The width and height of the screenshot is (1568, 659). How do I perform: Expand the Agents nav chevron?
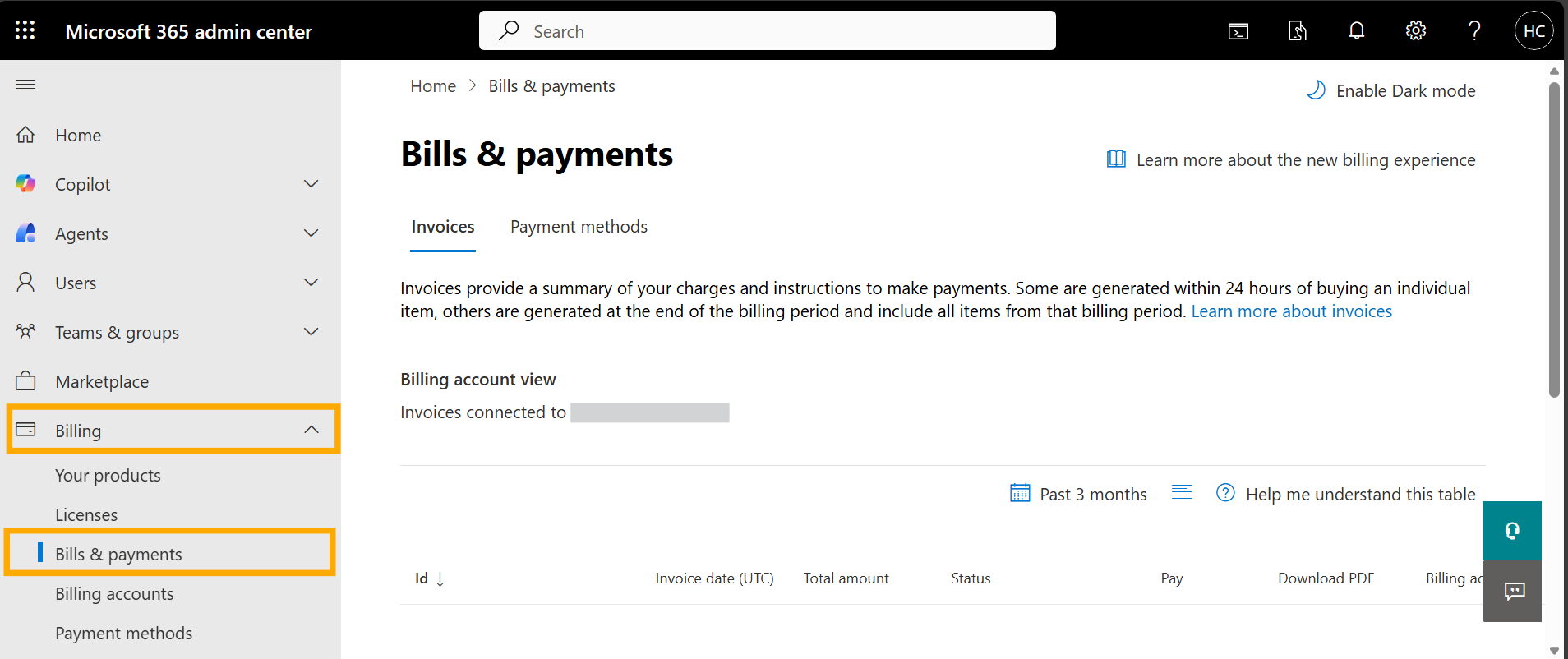[311, 233]
